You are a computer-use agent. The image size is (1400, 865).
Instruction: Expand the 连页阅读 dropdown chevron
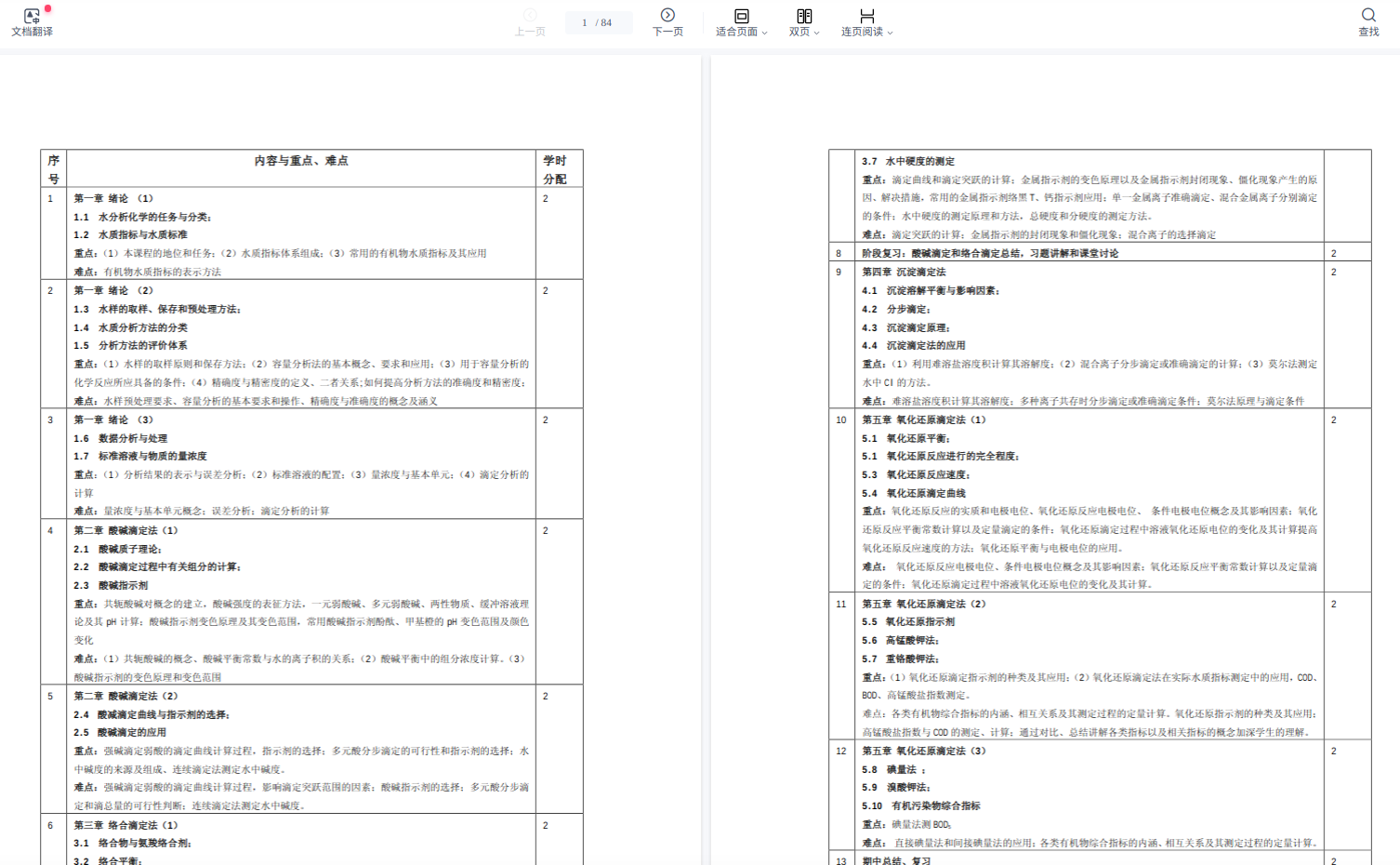(890, 33)
